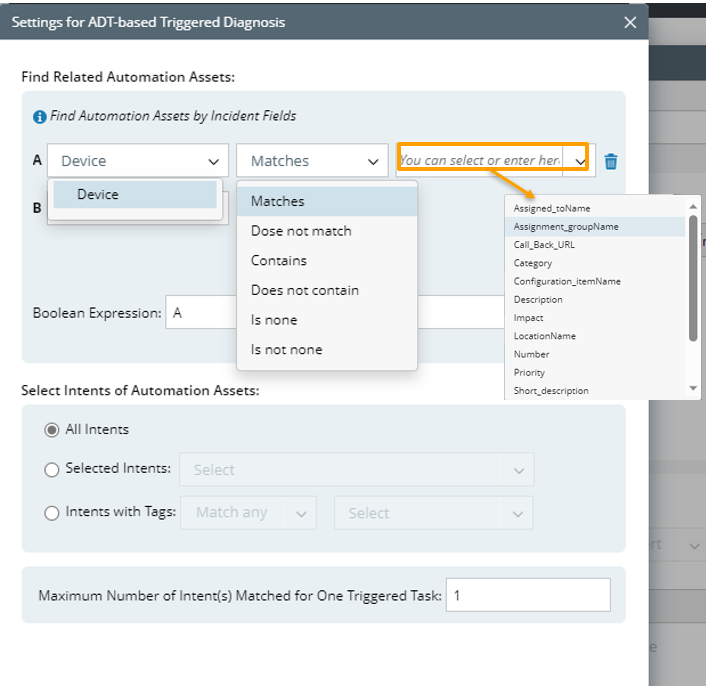Image resolution: width=706 pixels, height=686 pixels.
Task: Click the Maximum Number of Intents input
Action: pyautogui.click(x=527, y=595)
